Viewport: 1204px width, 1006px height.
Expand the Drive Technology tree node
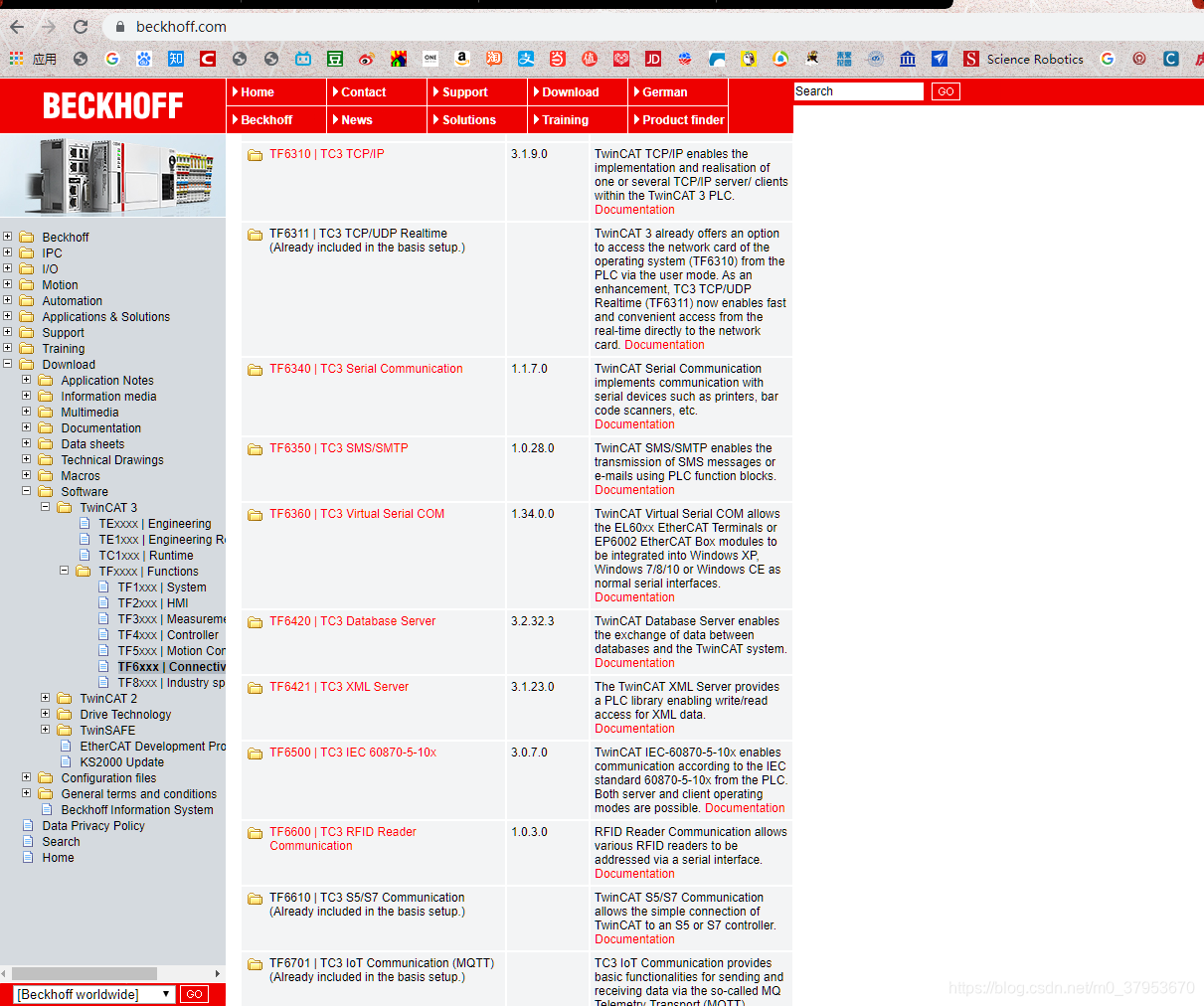point(46,714)
